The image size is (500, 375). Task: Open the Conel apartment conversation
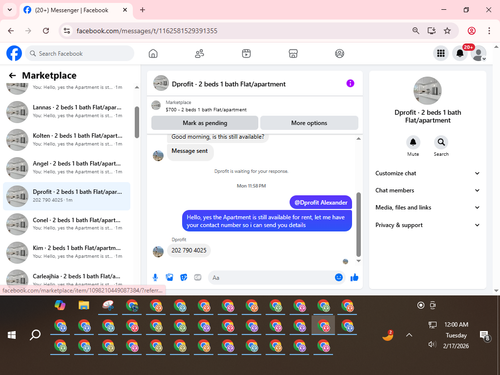click(68, 224)
